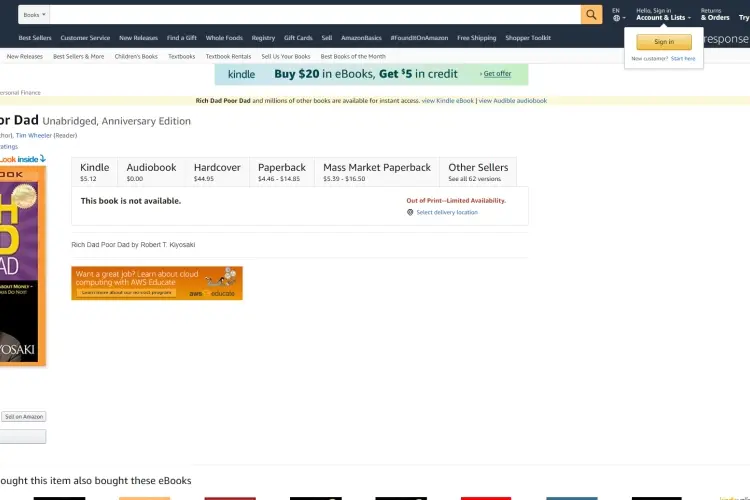Open Textbooks section
Image resolution: width=750 pixels, height=500 pixels.
(x=182, y=56)
